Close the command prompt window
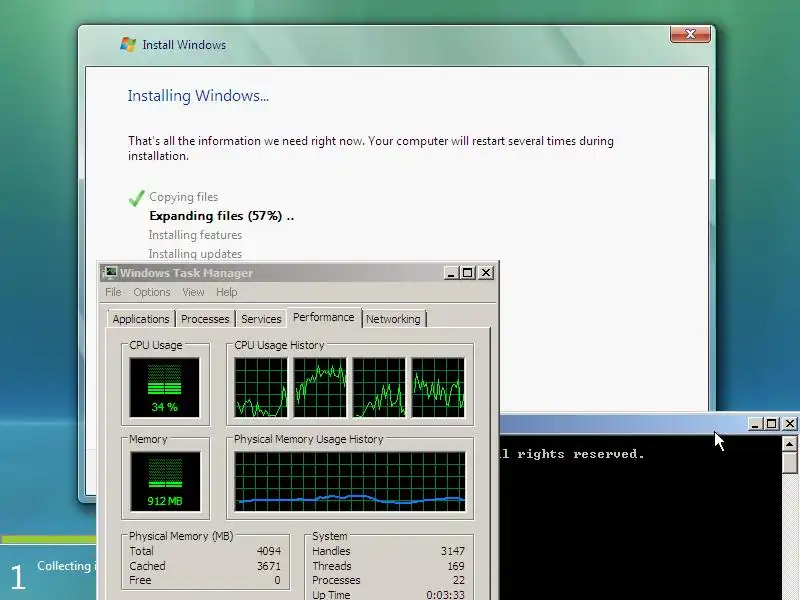Screen dimensions: 800x600 (790, 423)
